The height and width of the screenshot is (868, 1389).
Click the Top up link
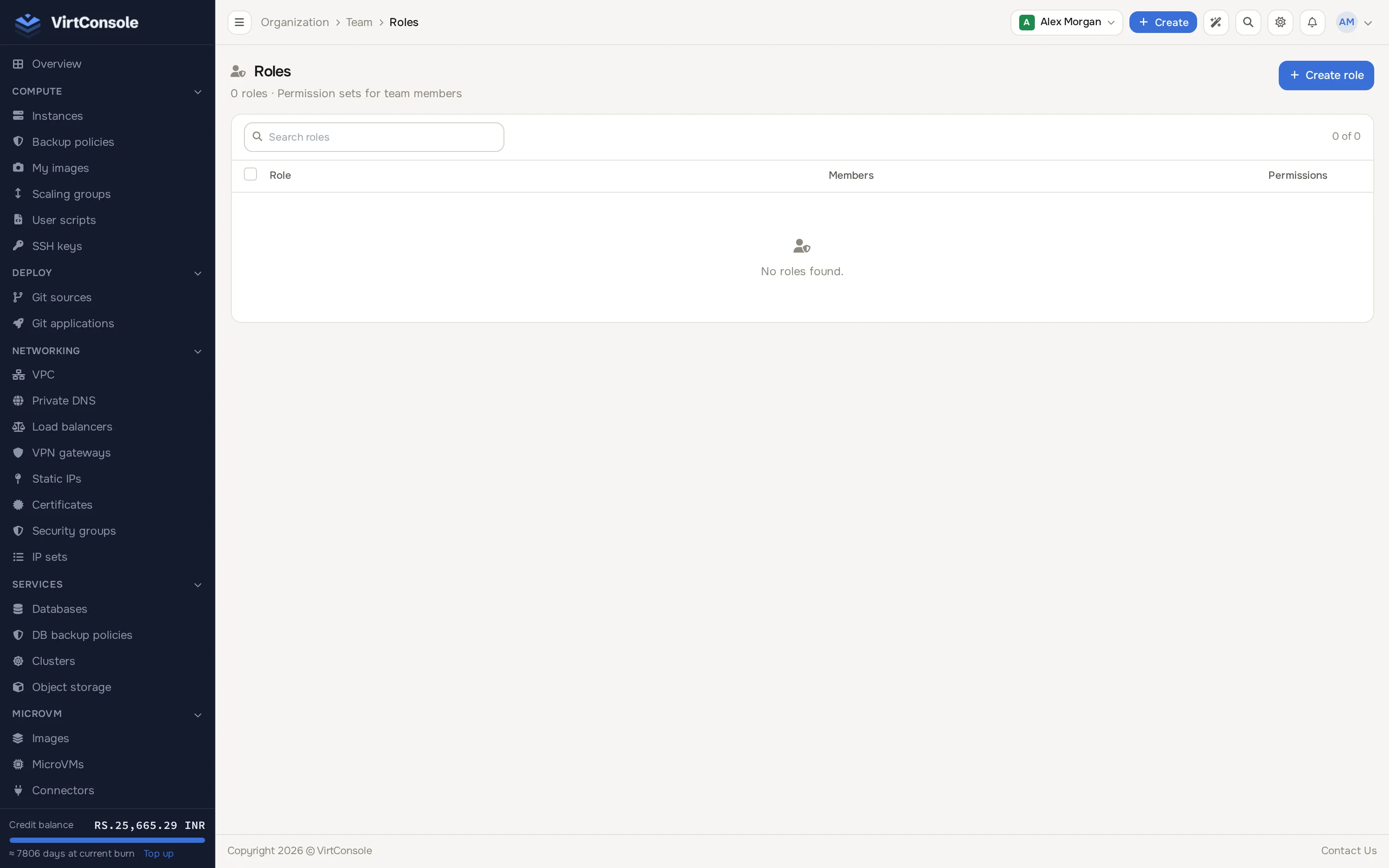click(158, 854)
